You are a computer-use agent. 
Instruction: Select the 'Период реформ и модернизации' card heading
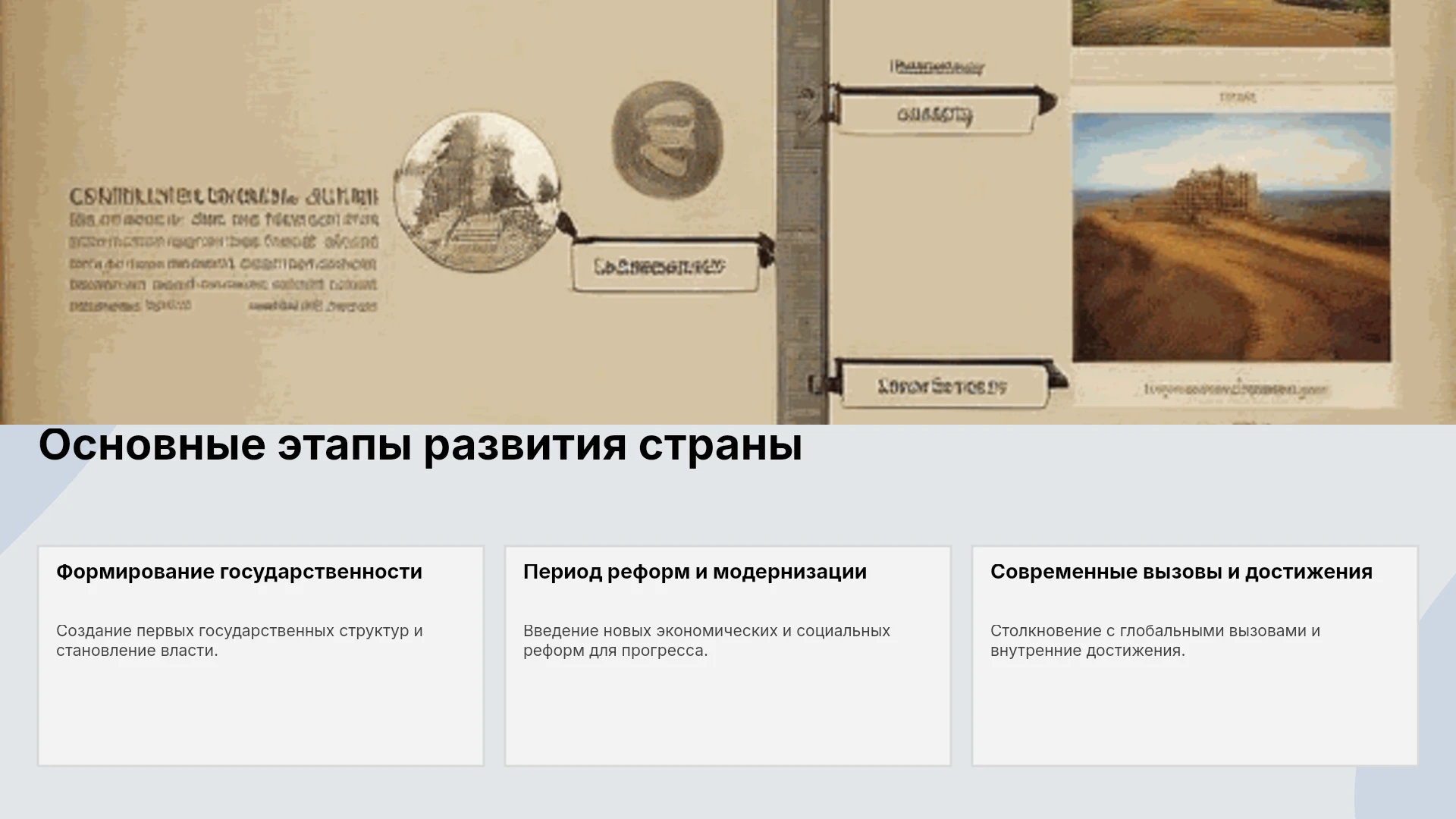[x=695, y=572]
